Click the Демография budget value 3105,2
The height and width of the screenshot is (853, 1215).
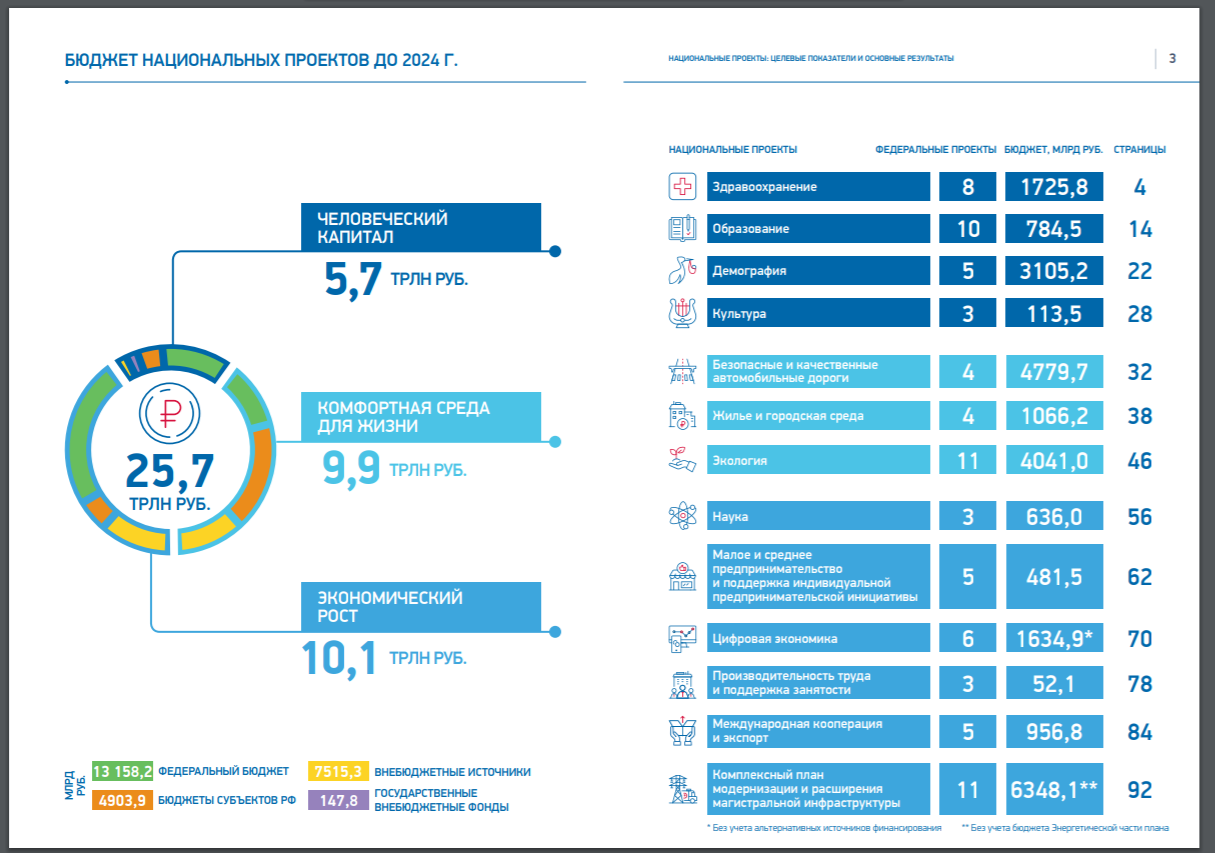pyautogui.click(x=1054, y=271)
